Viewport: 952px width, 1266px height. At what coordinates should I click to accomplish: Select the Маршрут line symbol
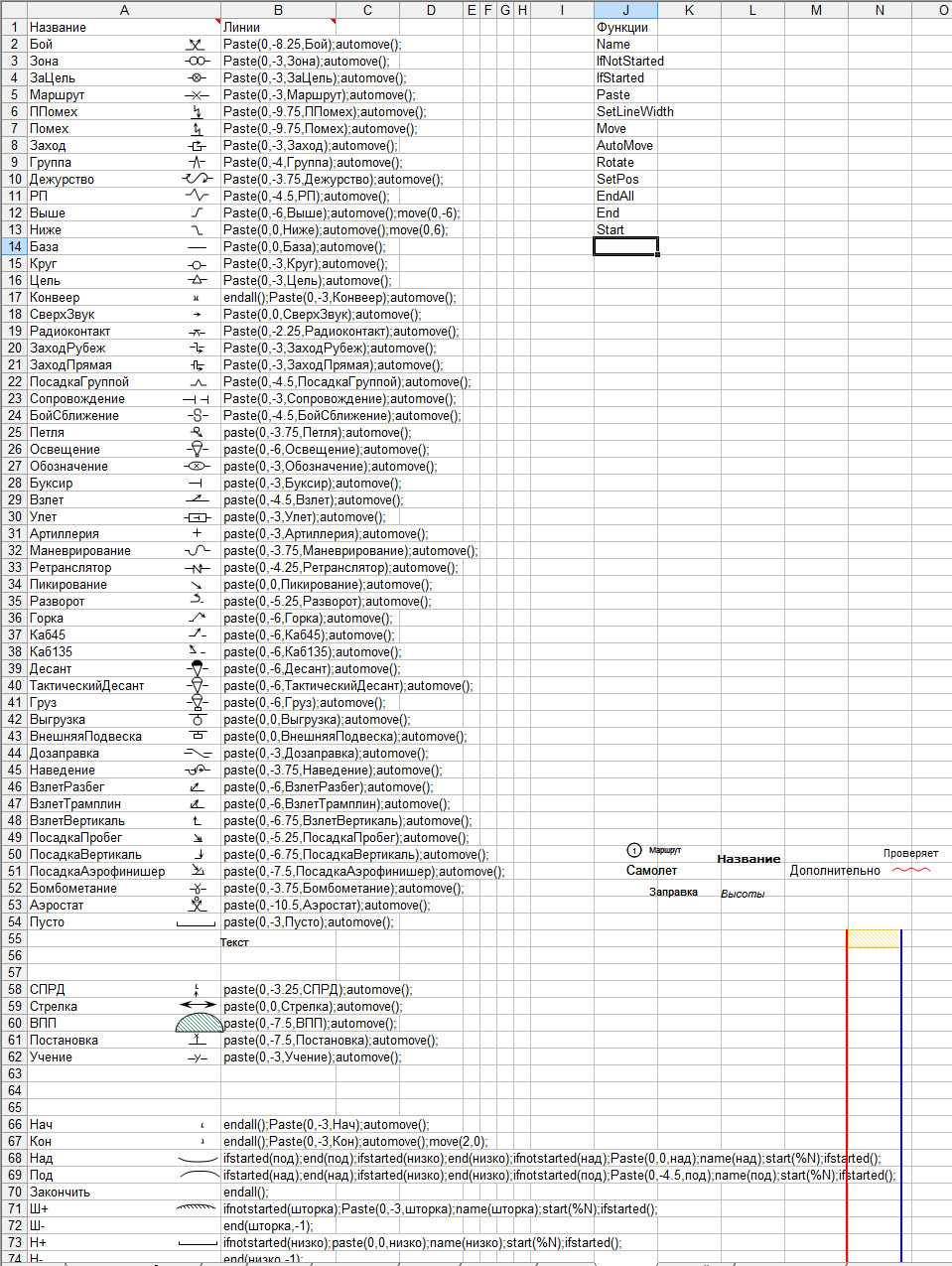[197, 95]
